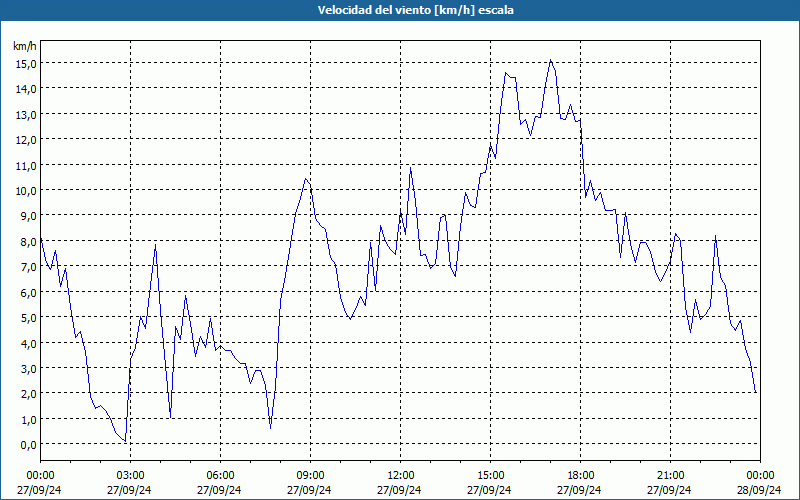The width and height of the screenshot is (800, 500).
Task: Pick the '12,0' y-axis label
Action: coord(26,139)
